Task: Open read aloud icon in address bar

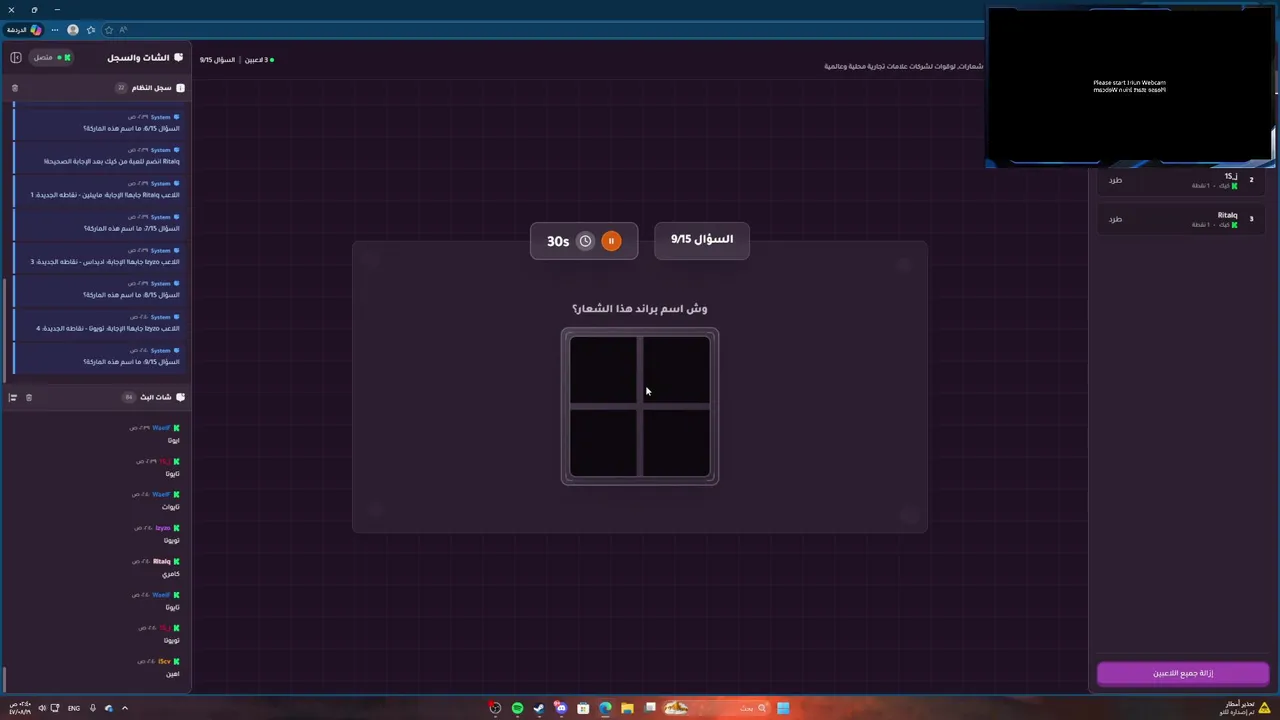Action: click(123, 30)
